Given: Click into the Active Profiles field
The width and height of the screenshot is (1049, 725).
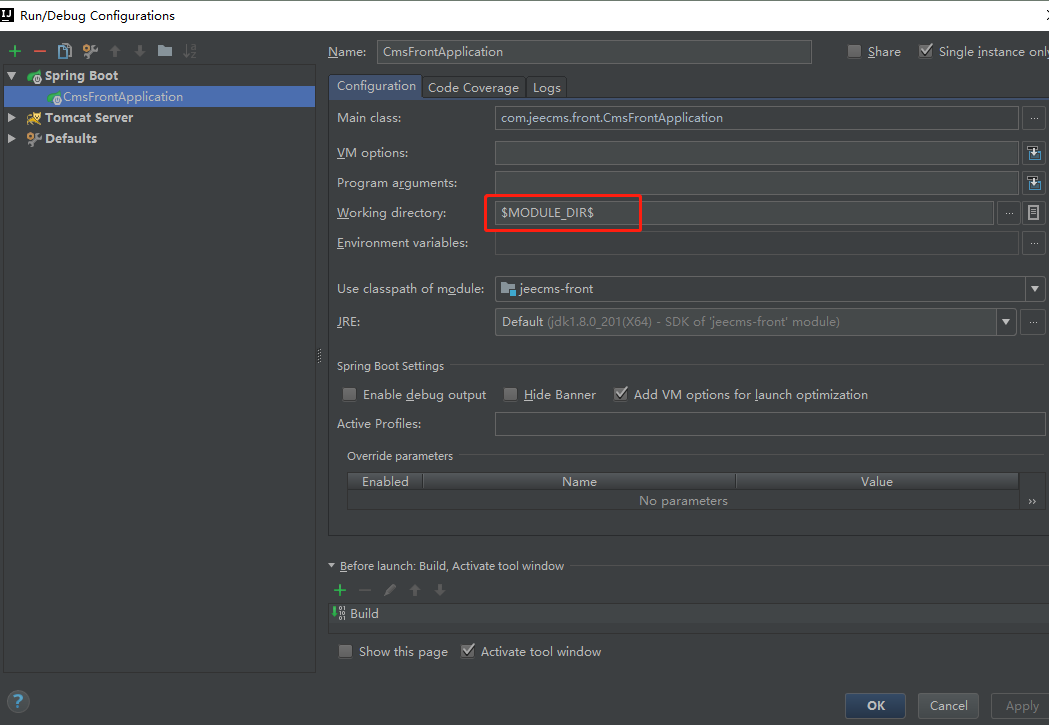Looking at the screenshot, I should point(769,424).
